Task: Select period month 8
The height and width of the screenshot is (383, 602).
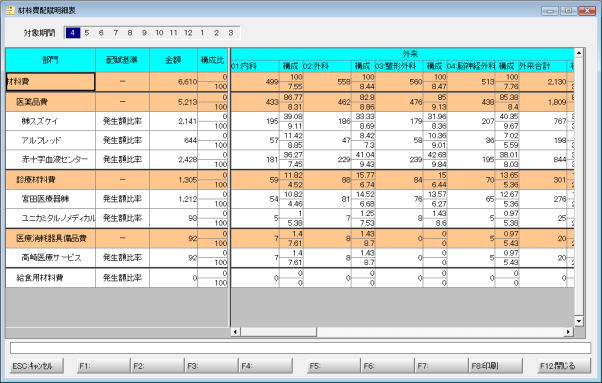Action: (x=130, y=33)
